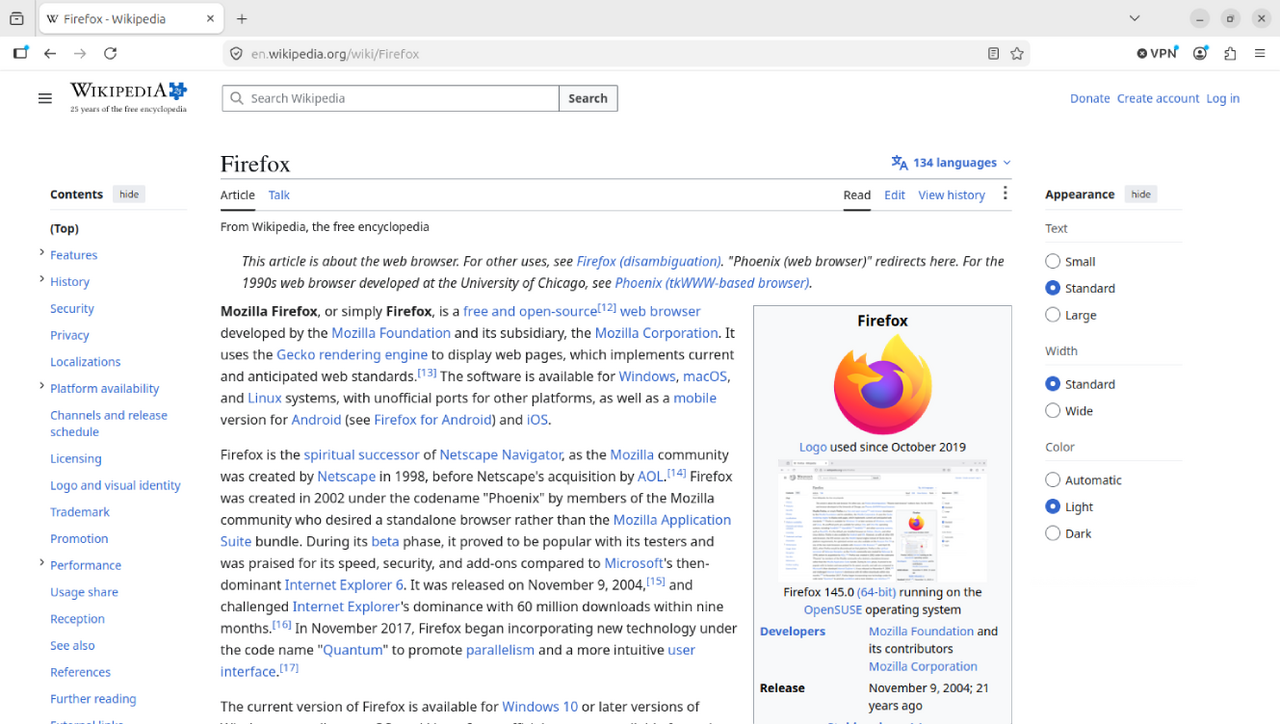The height and width of the screenshot is (724, 1280).
Task: Open the Extensions puzzle icon
Action: coord(1230,54)
